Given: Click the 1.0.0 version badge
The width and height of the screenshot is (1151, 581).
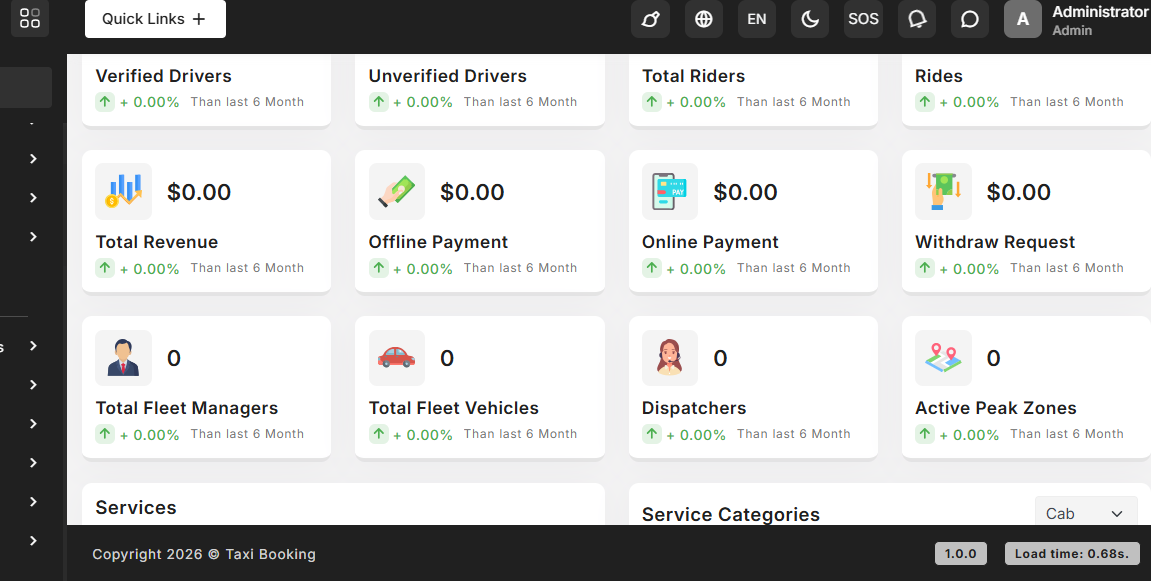Looking at the screenshot, I should (960, 554).
